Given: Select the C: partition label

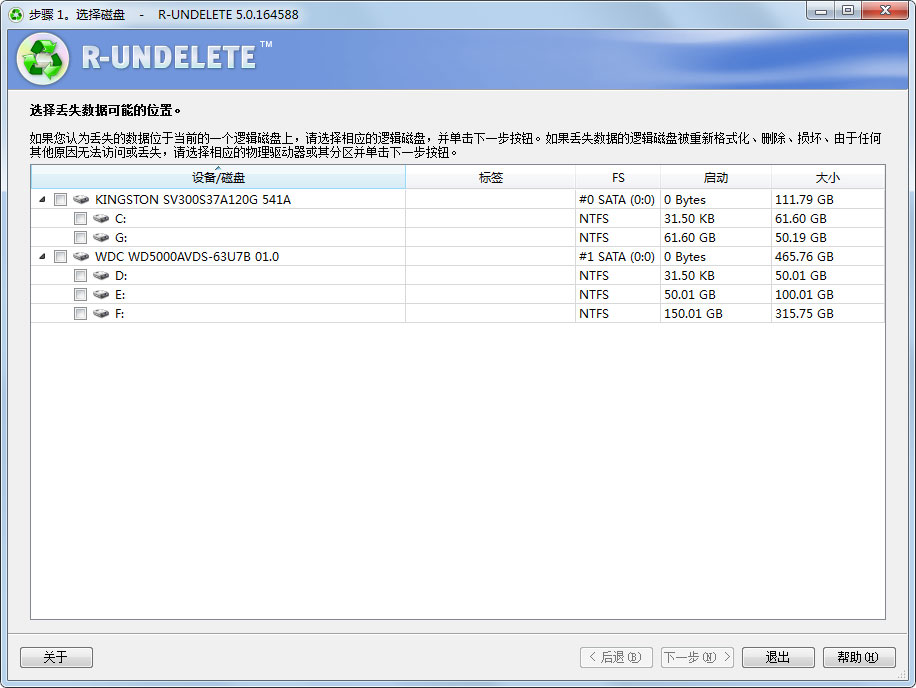Looking at the screenshot, I should (x=120, y=219).
